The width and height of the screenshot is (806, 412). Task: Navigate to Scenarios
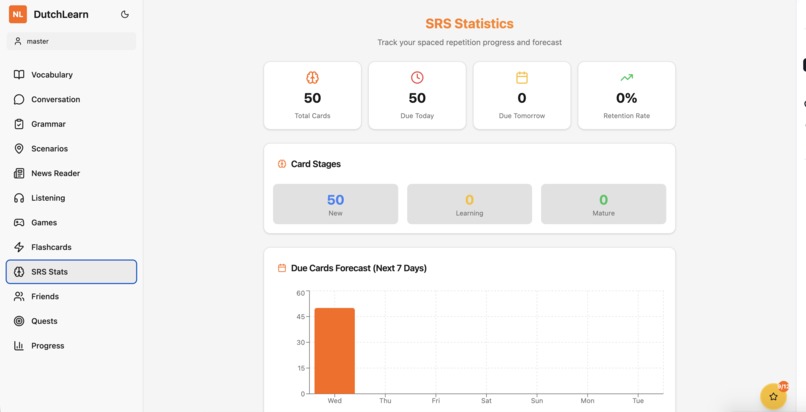[71, 148]
